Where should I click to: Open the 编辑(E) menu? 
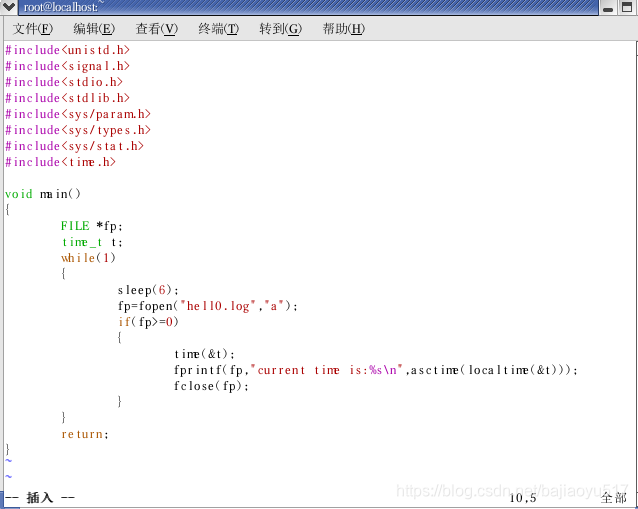pos(94,28)
